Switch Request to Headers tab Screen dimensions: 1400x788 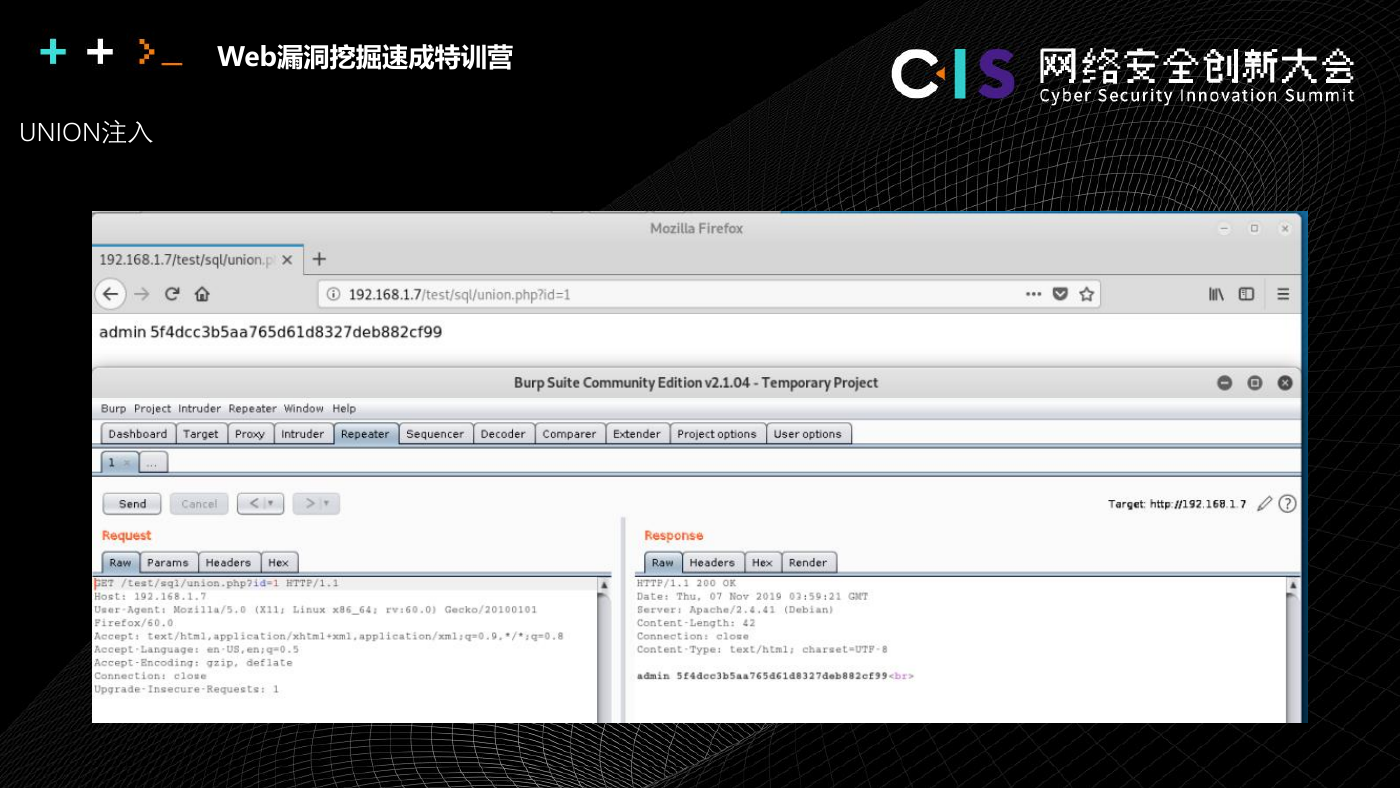[229, 563]
